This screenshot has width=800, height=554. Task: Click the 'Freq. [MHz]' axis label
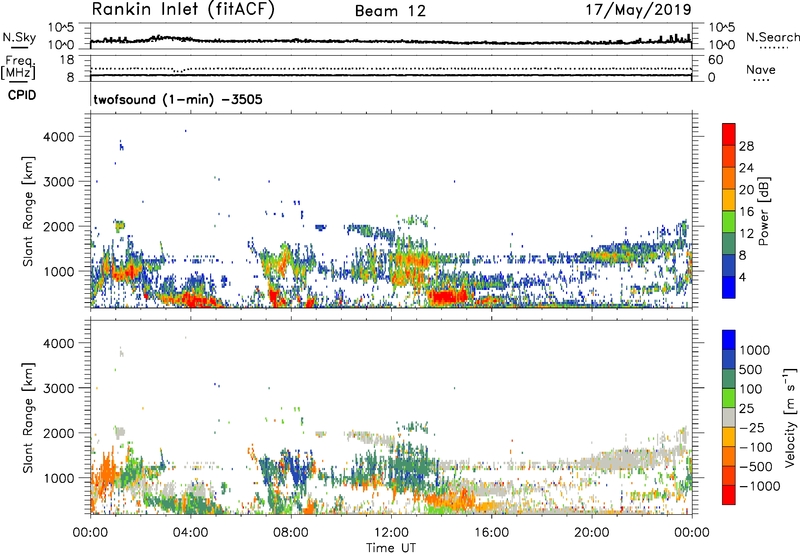pos(19,68)
